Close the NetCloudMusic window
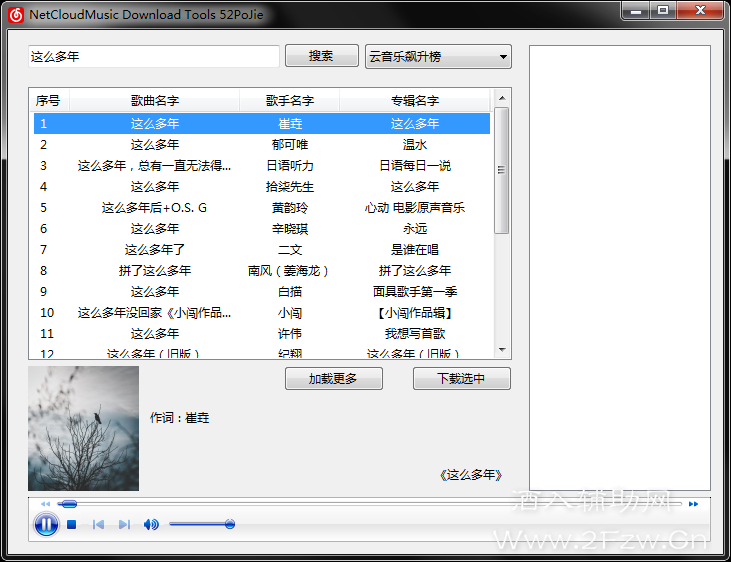Image resolution: width=731 pixels, height=562 pixels. (x=700, y=11)
